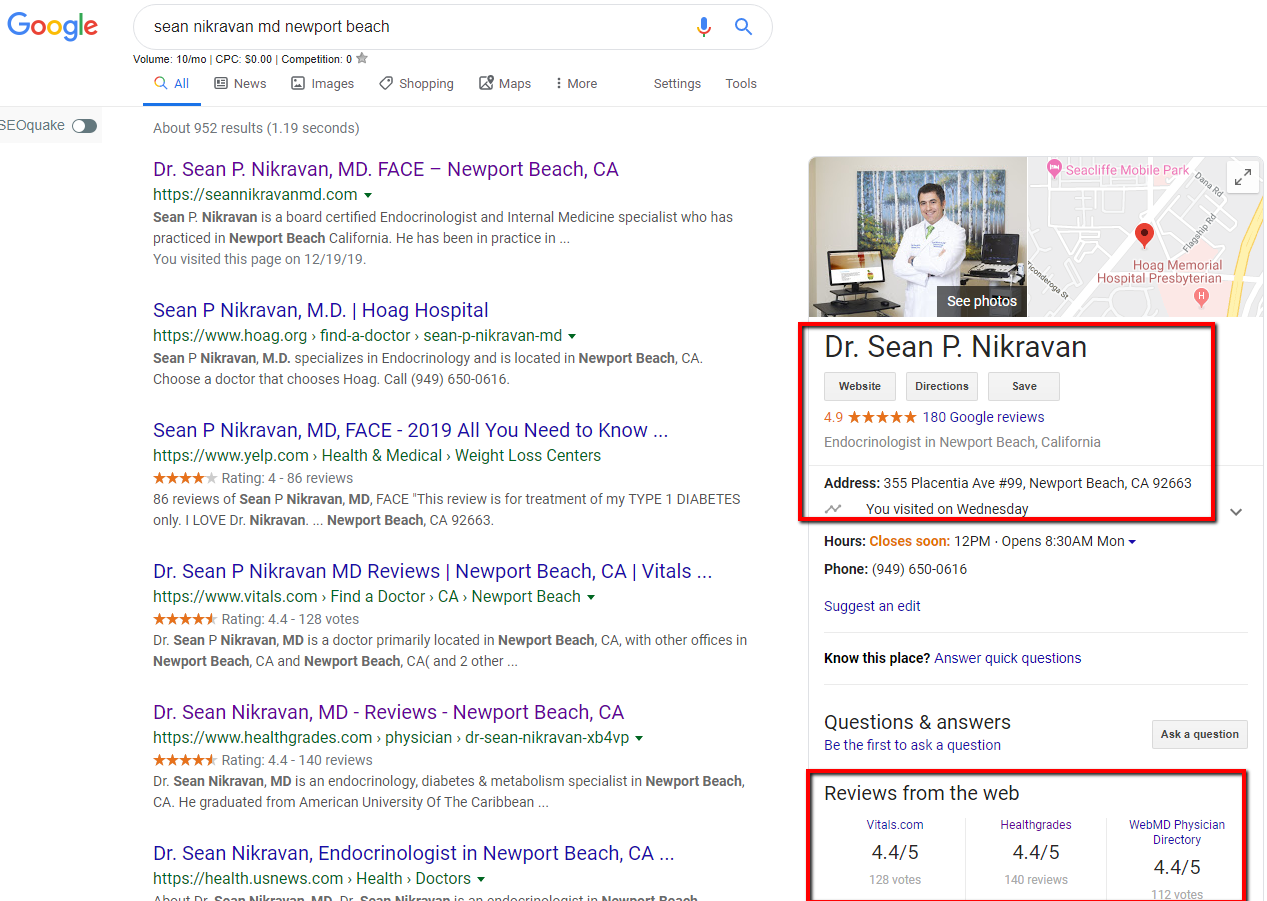Open the Yelp 2019 All You Need result
The width and height of the screenshot is (1267, 901).
[411, 431]
